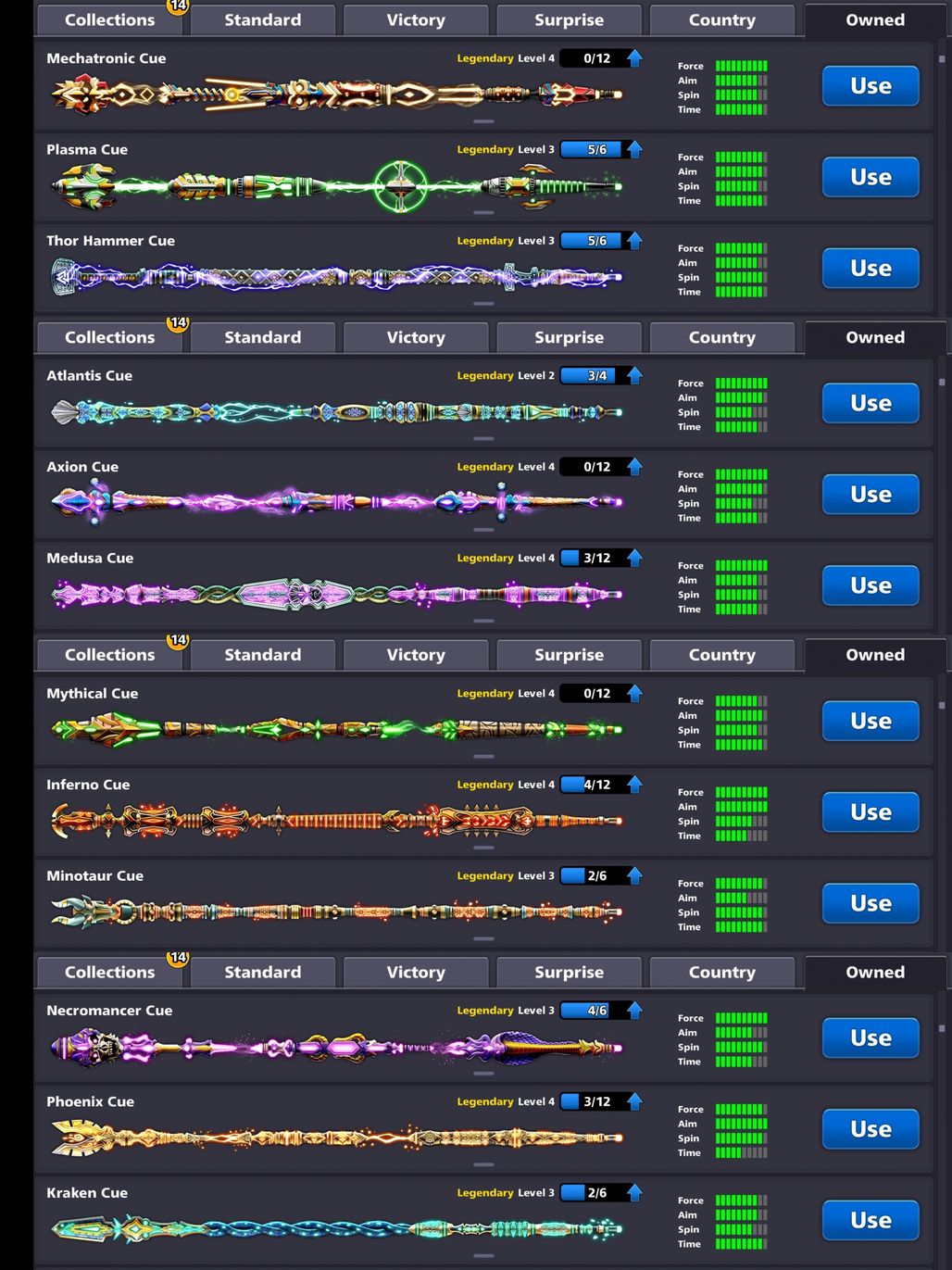
Task: Click the 'Inferno Cue' title text
Action: pyautogui.click(x=88, y=785)
